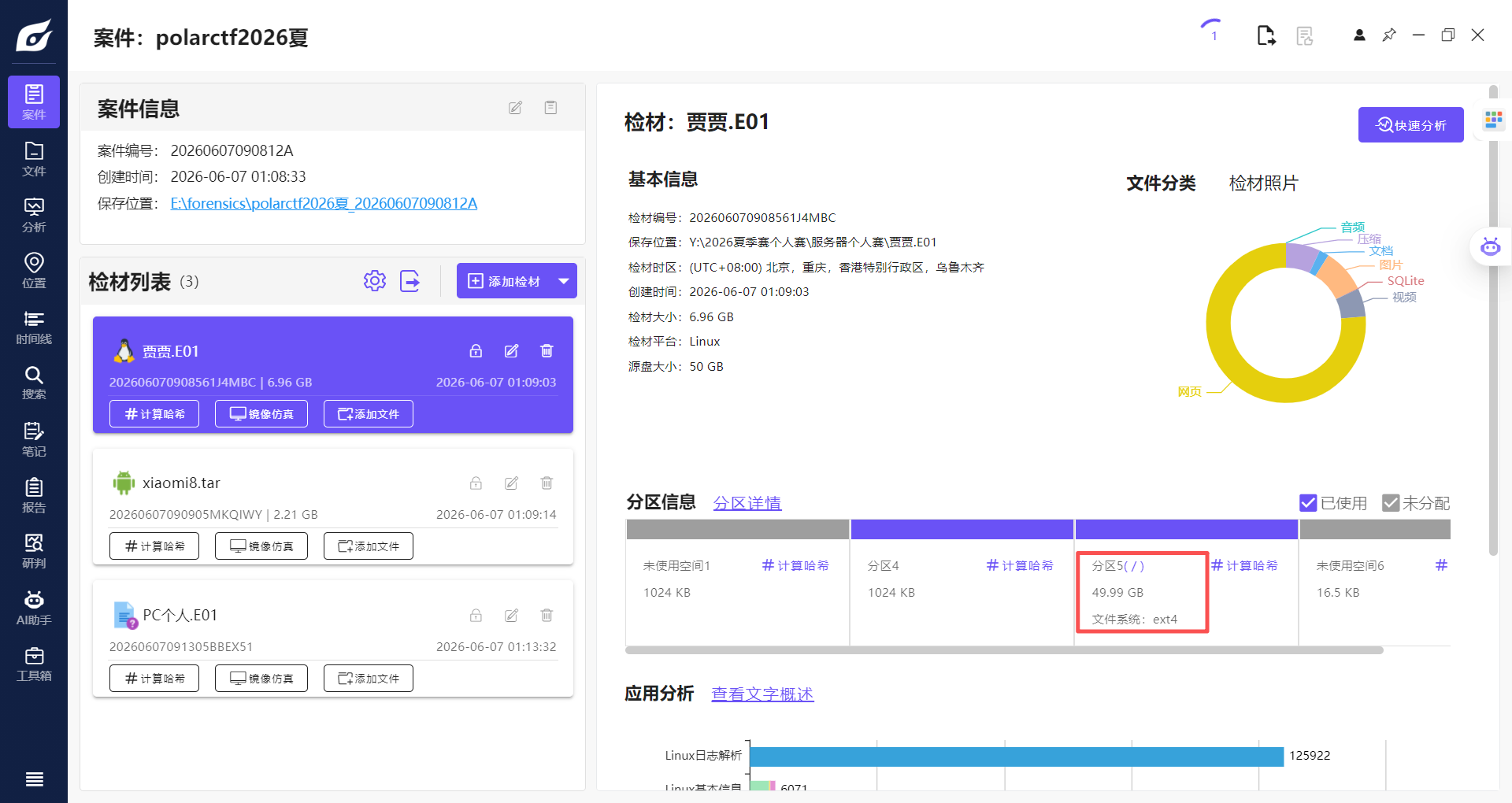Click the lock icon for PC个人.E01
The image size is (1512, 803).
click(476, 616)
